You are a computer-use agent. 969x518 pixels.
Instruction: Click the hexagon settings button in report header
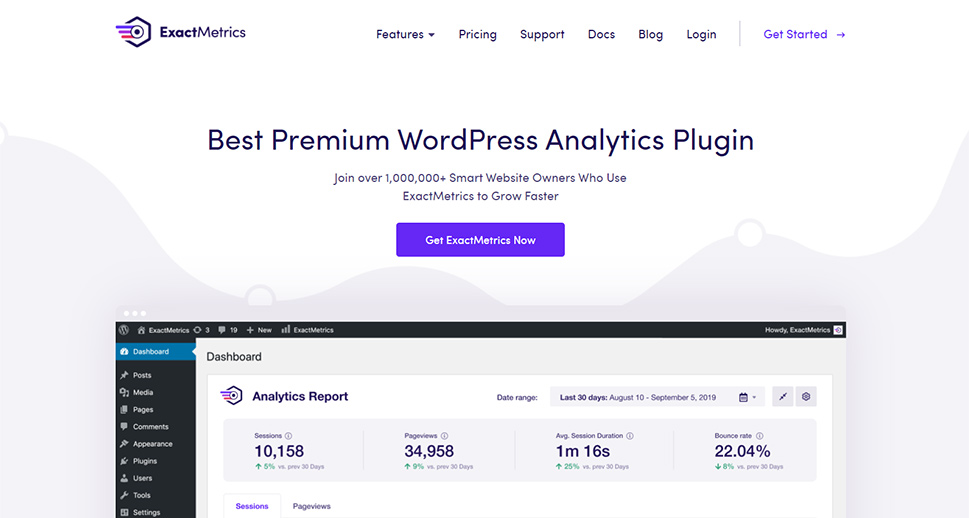coord(806,397)
